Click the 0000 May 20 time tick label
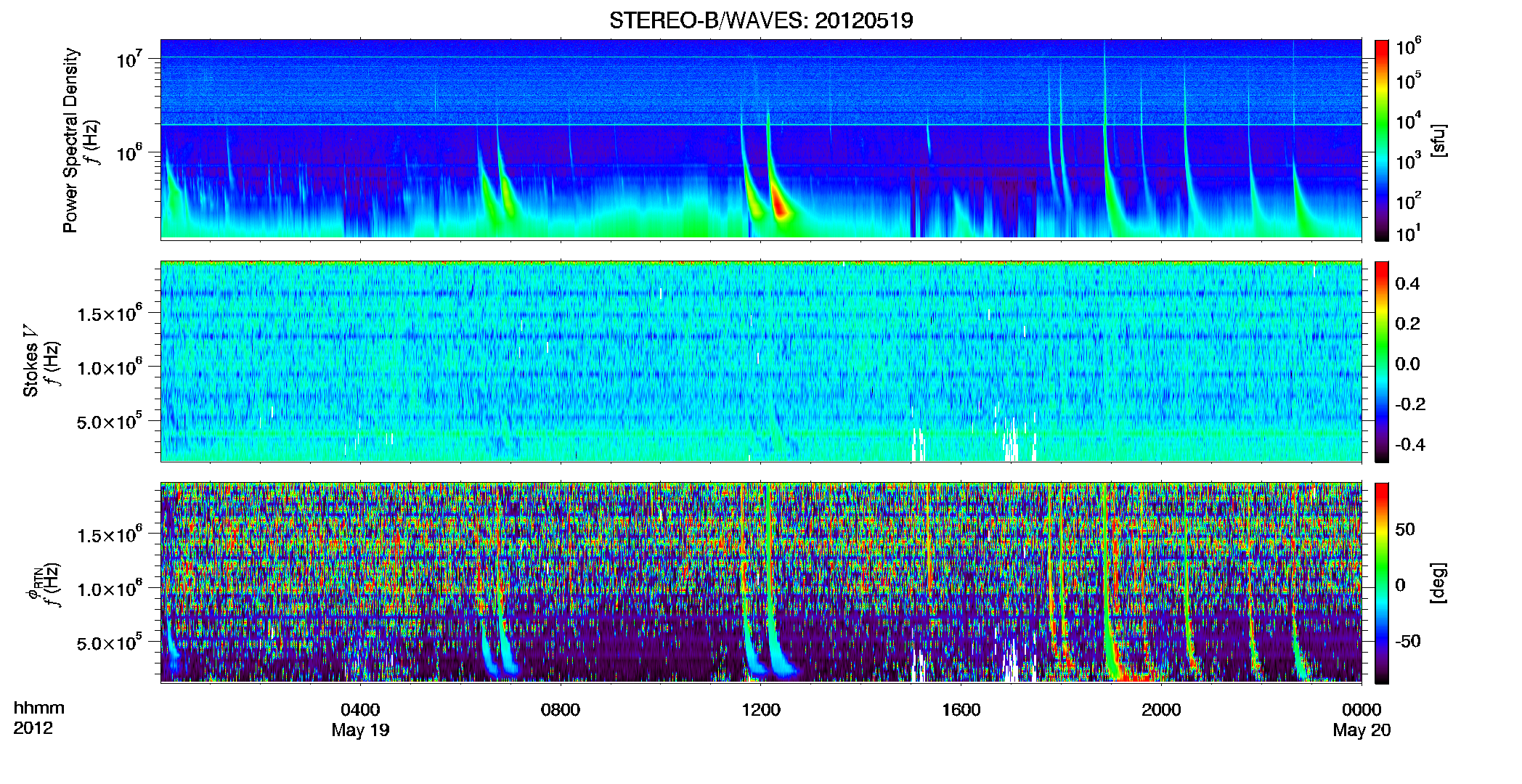The image size is (1522, 784). pyautogui.click(x=1362, y=719)
